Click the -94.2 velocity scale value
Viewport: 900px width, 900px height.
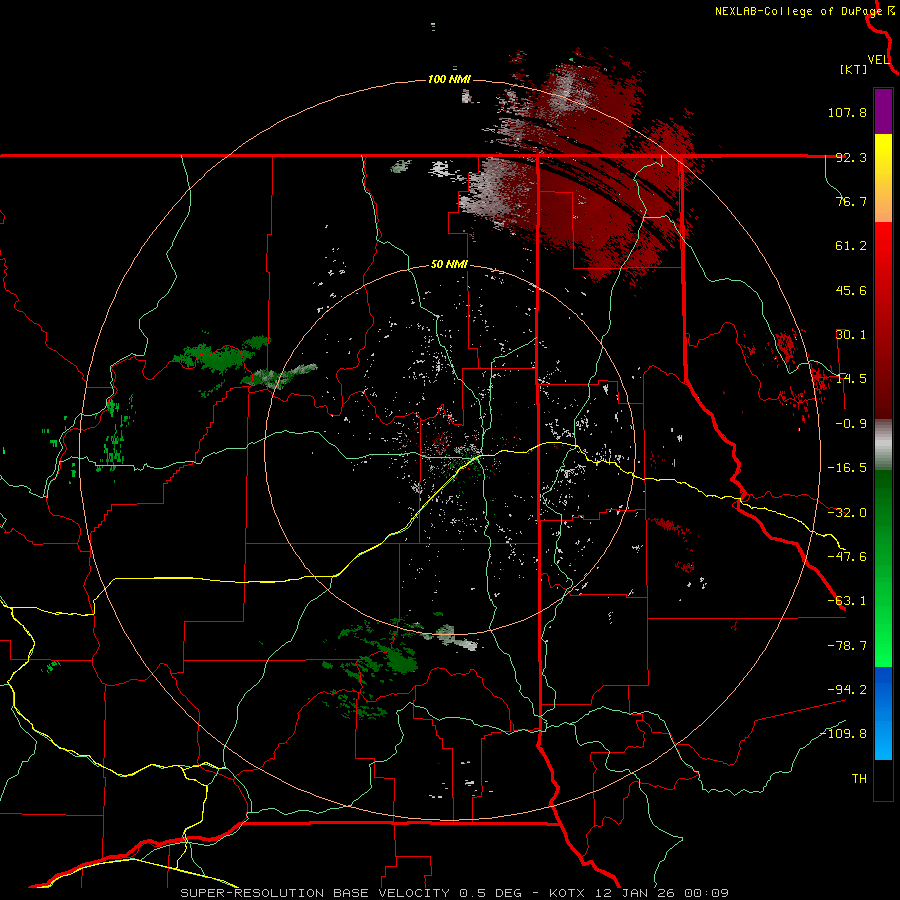(x=847, y=690)
